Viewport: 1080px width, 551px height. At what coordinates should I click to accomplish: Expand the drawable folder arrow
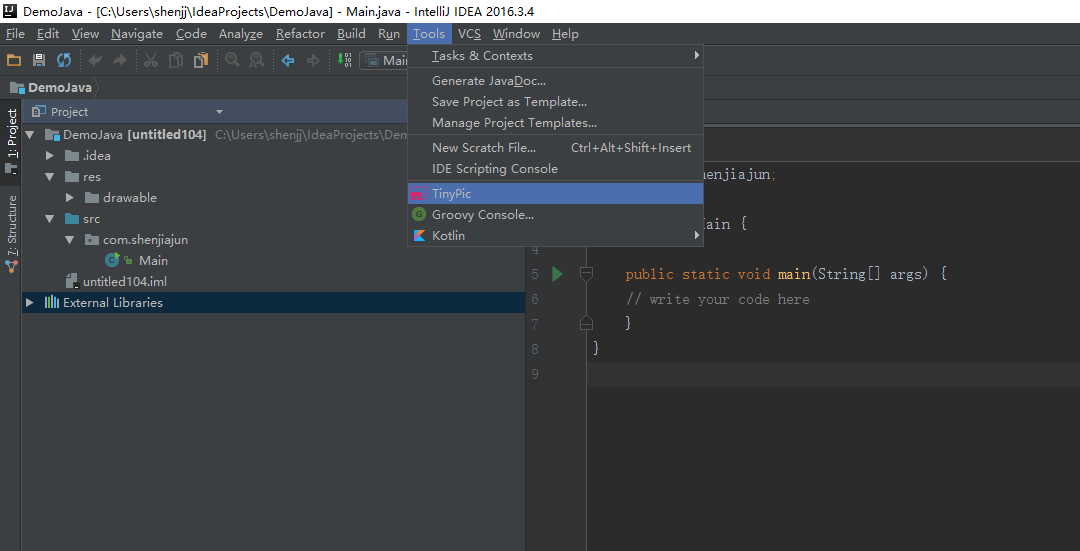click(70, 198)
